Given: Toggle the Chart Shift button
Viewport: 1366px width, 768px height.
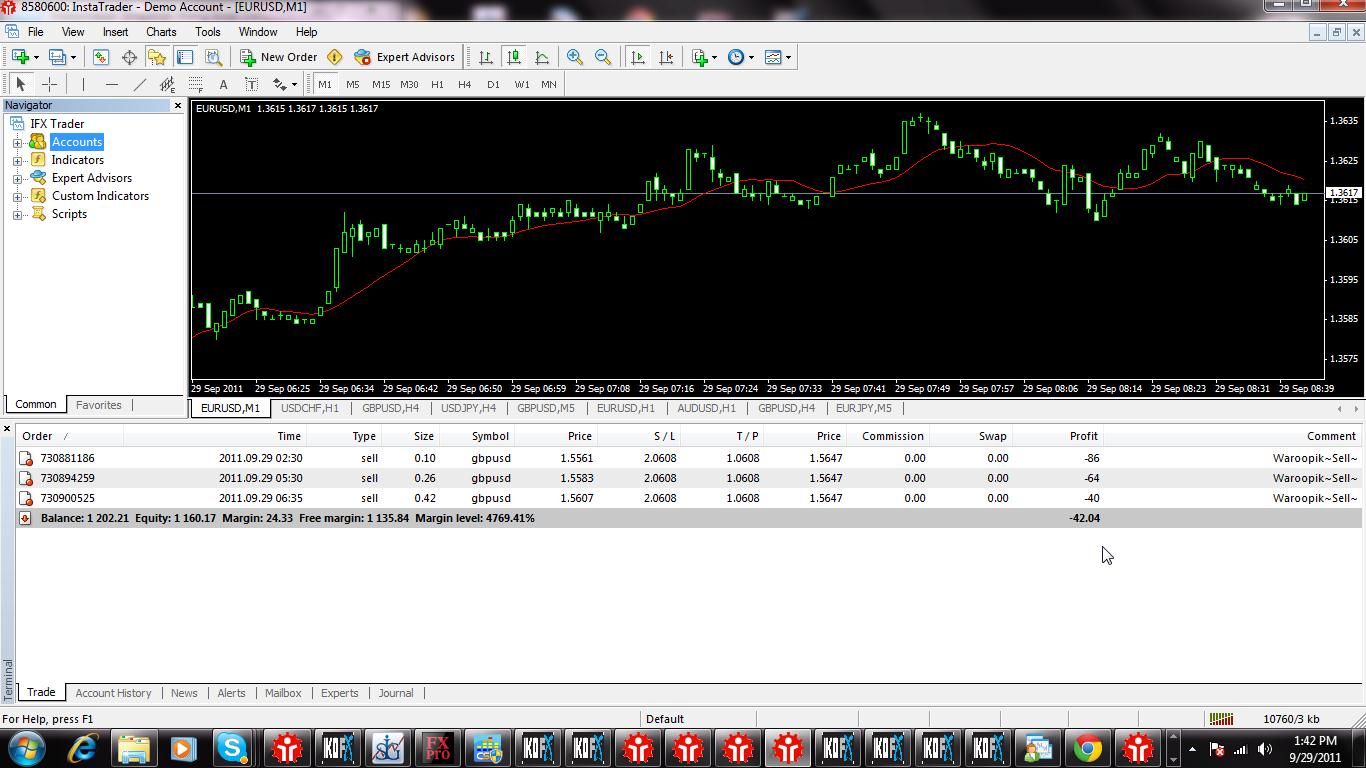Looking at the screenshot, I should (x=666, y=57).
